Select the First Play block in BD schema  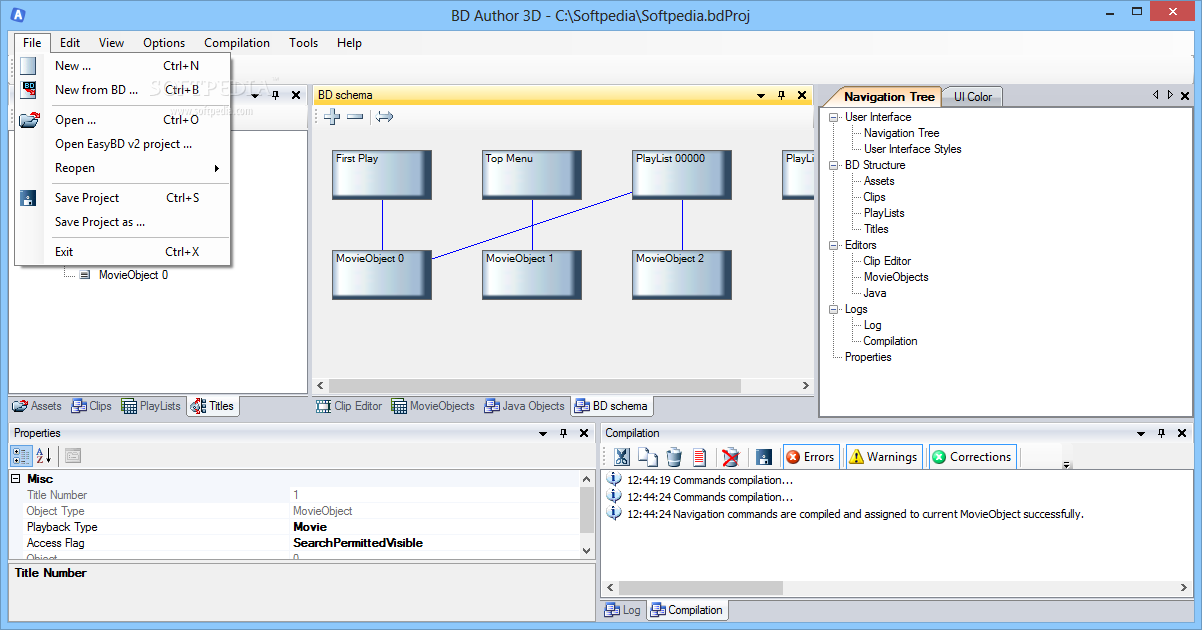click(382, 175)
